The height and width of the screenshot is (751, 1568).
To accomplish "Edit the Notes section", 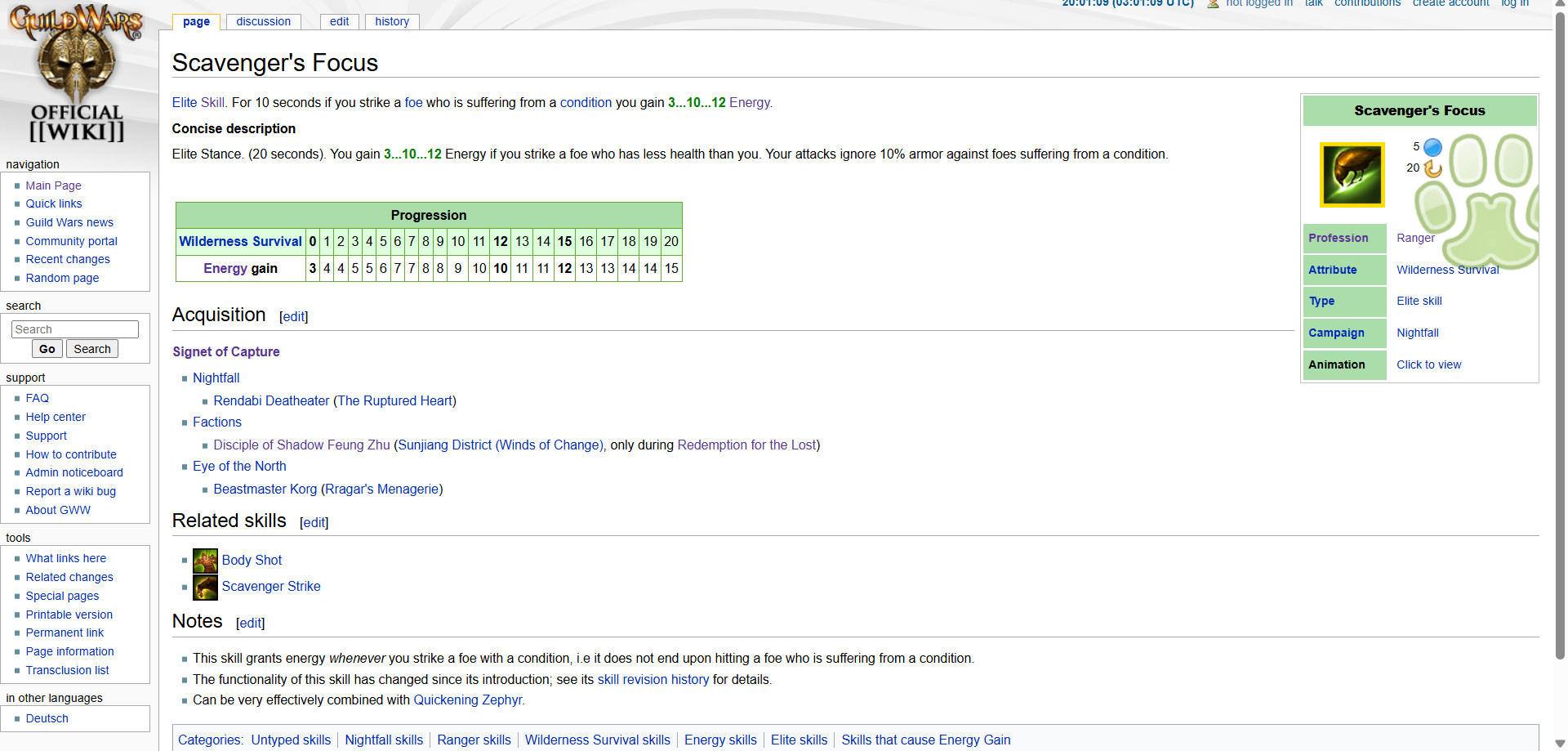I will [251, 623].
